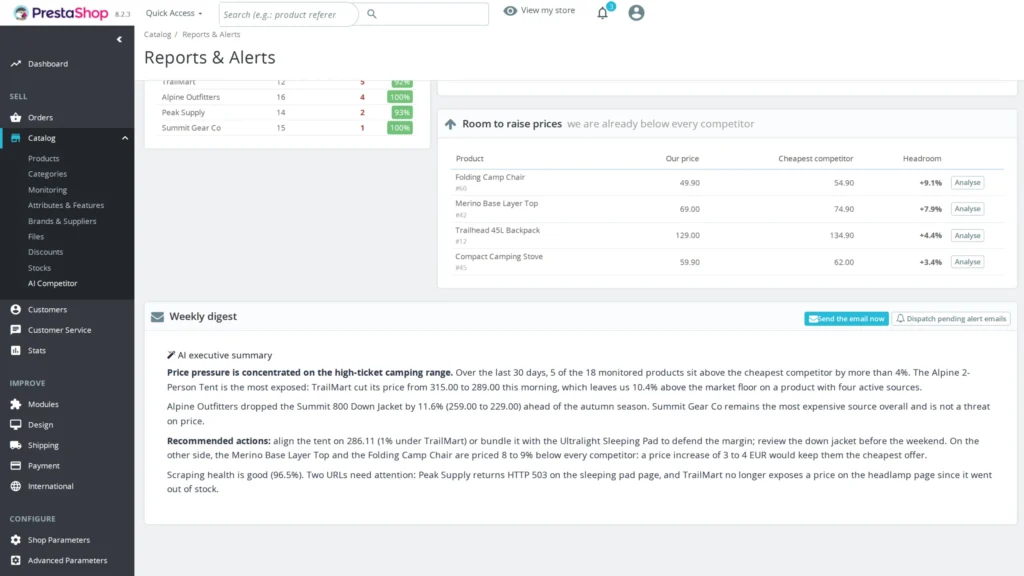Image resolution: width=1024 pixels, height=576 pixels.
Task: Open Products in Catalog submenu
Action: pos(44,159)
